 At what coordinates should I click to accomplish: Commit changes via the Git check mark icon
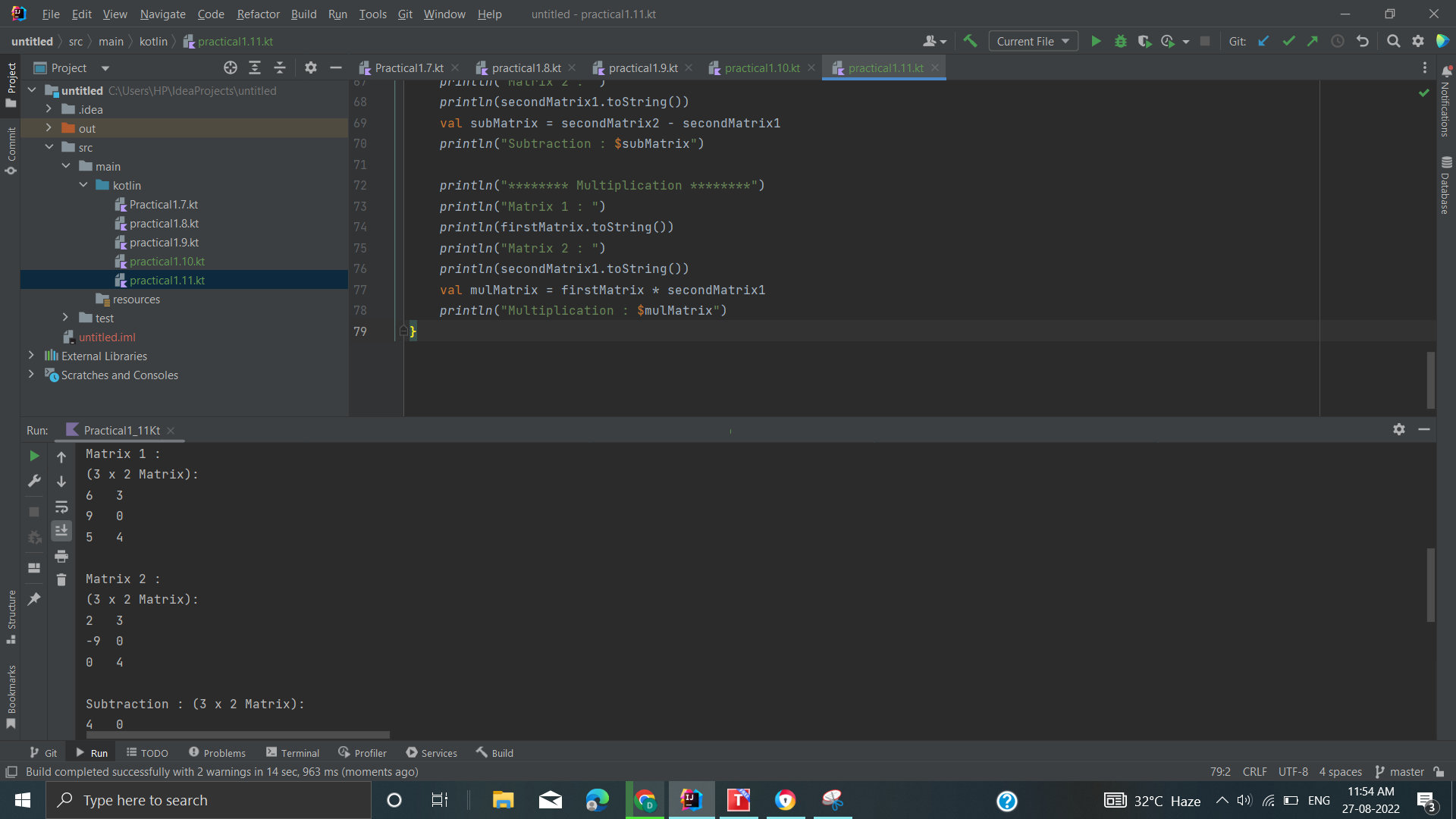click(1288, 41)
